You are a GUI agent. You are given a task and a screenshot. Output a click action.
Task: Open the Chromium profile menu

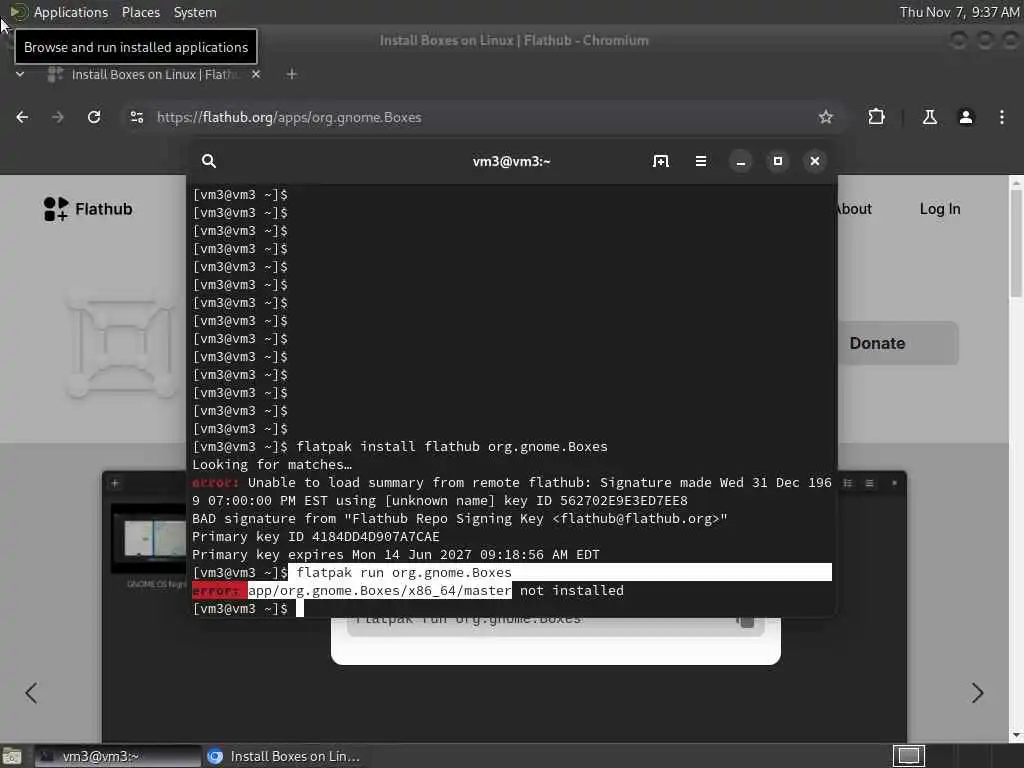[x=966, y=117]
